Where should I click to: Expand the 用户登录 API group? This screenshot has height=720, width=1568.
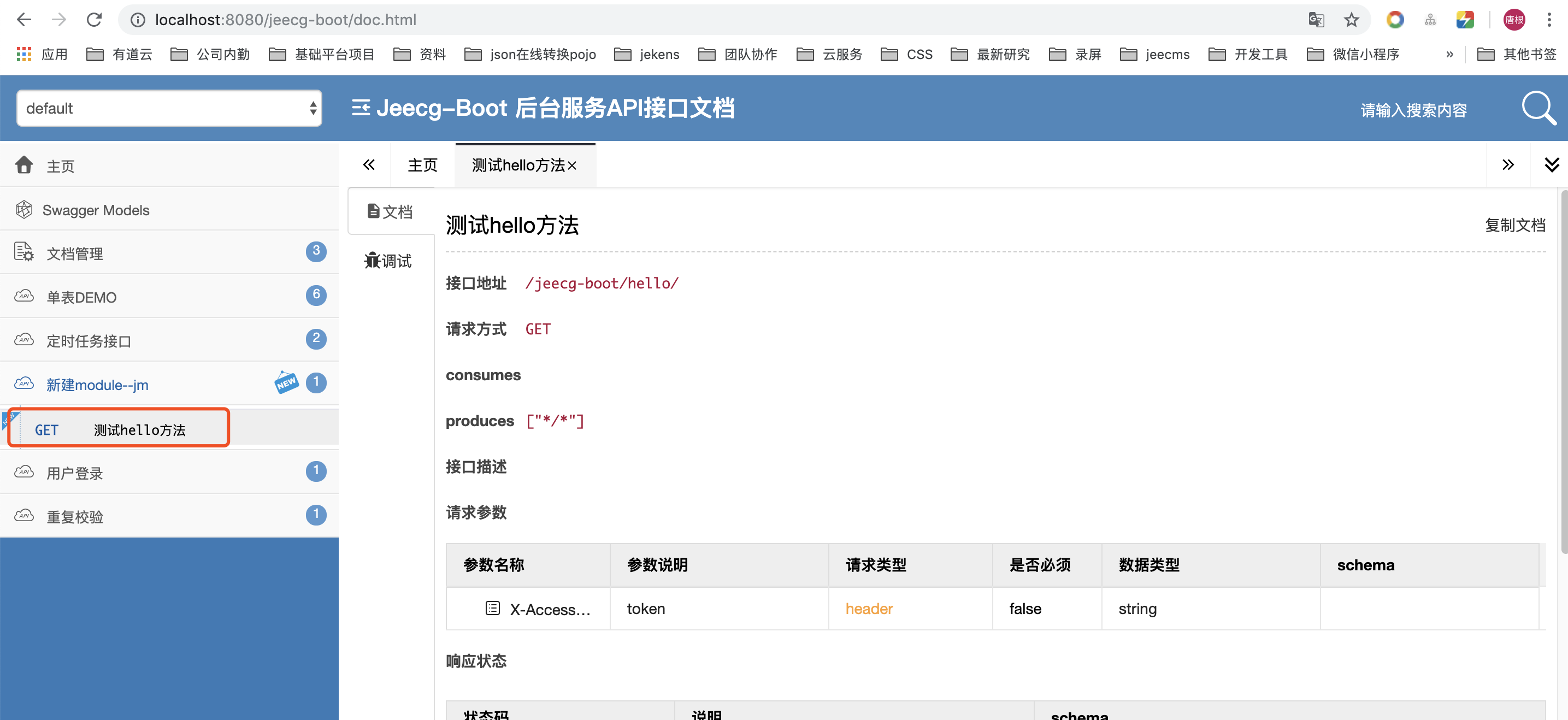tap(169, 473)
